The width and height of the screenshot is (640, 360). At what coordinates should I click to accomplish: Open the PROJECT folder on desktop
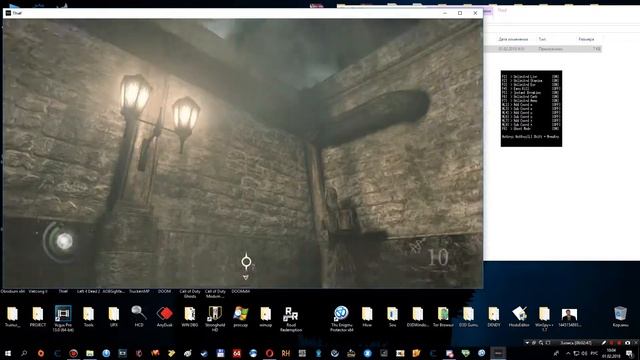(x=38, y=317)
